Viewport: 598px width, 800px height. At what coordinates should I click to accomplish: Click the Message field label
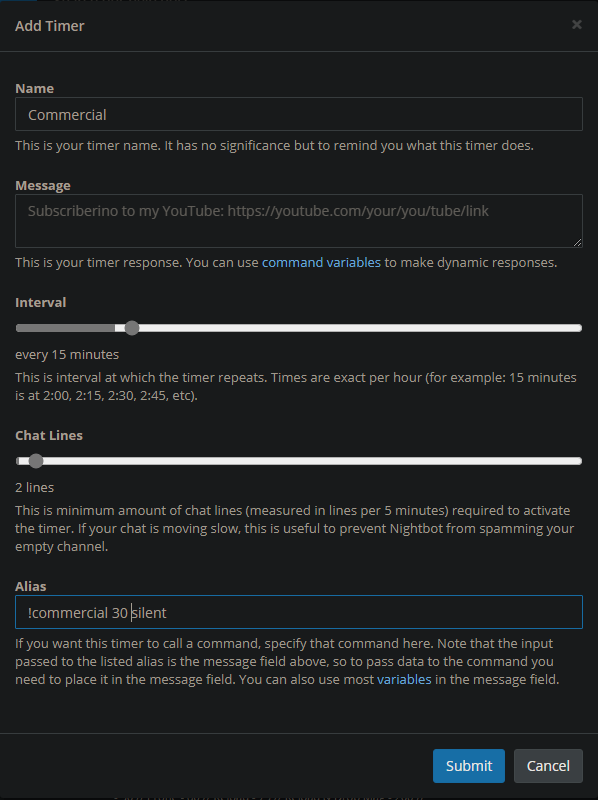[x=43, y=185]
